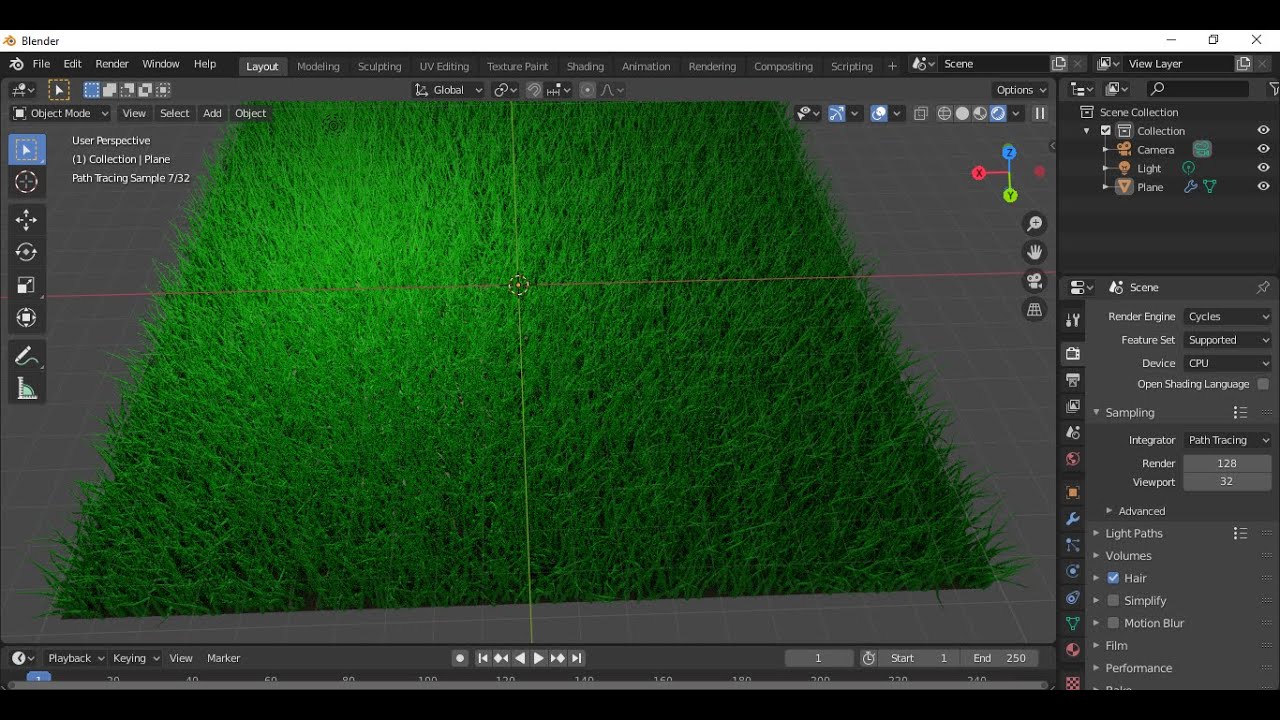
Task: Toggle camera view with camera icon
Action: tap(1035, 281)
